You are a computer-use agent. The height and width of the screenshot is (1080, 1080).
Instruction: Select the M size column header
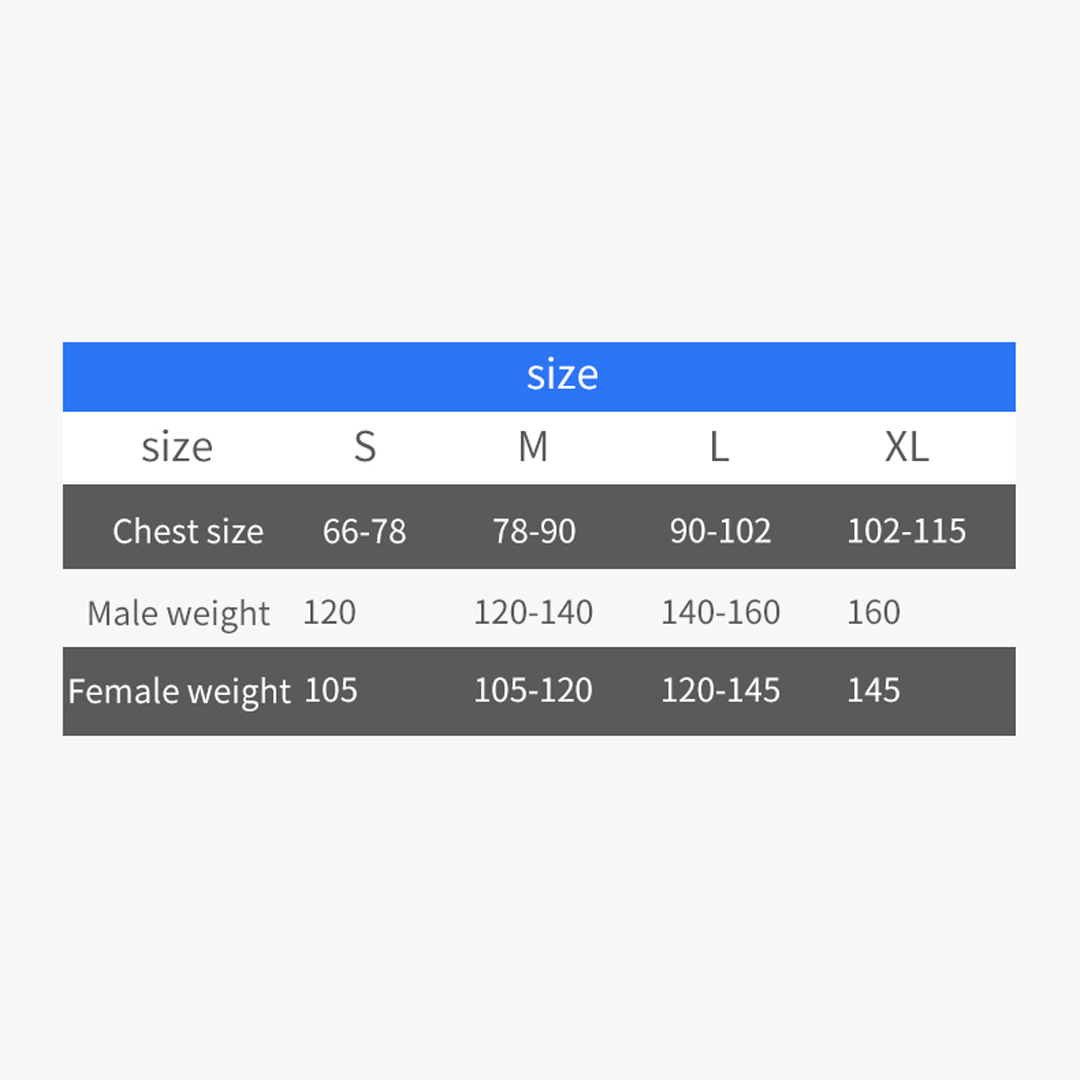click(x=533, y=447)
